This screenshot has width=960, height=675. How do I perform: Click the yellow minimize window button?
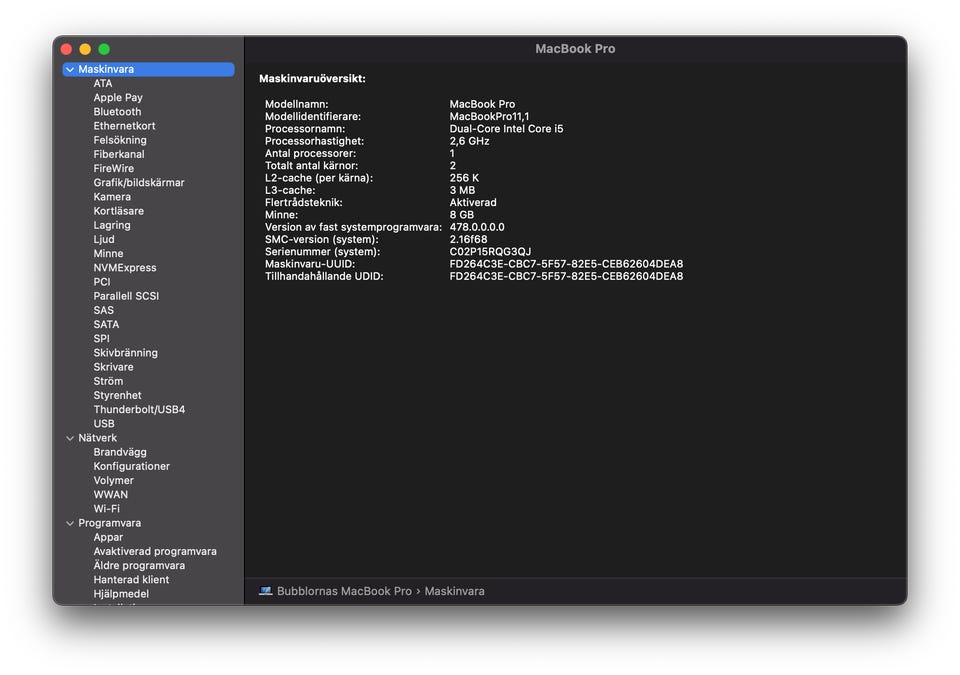(x=85, y=49)
